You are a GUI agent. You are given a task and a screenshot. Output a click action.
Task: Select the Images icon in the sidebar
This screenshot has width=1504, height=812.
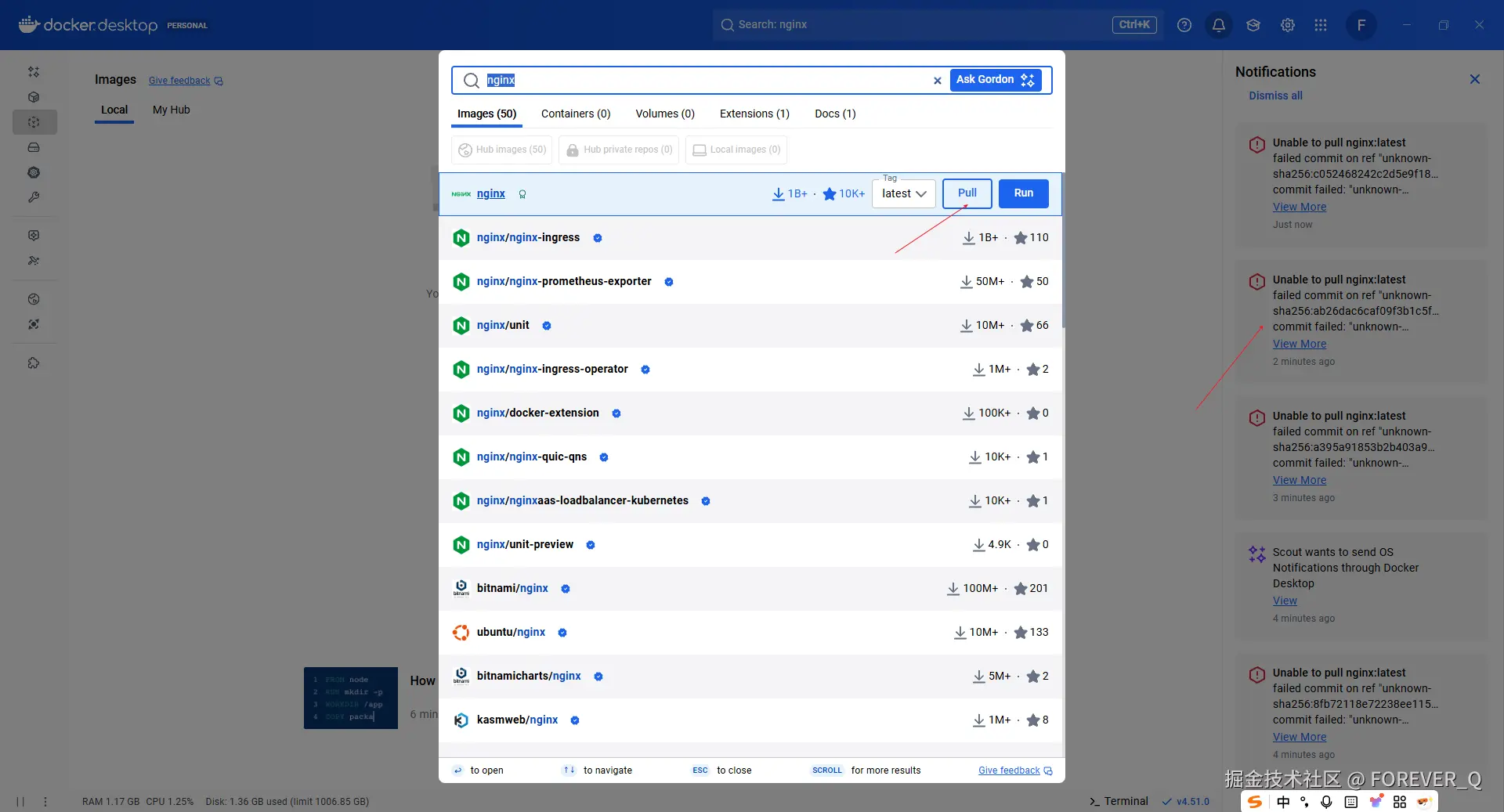(34, 122)
